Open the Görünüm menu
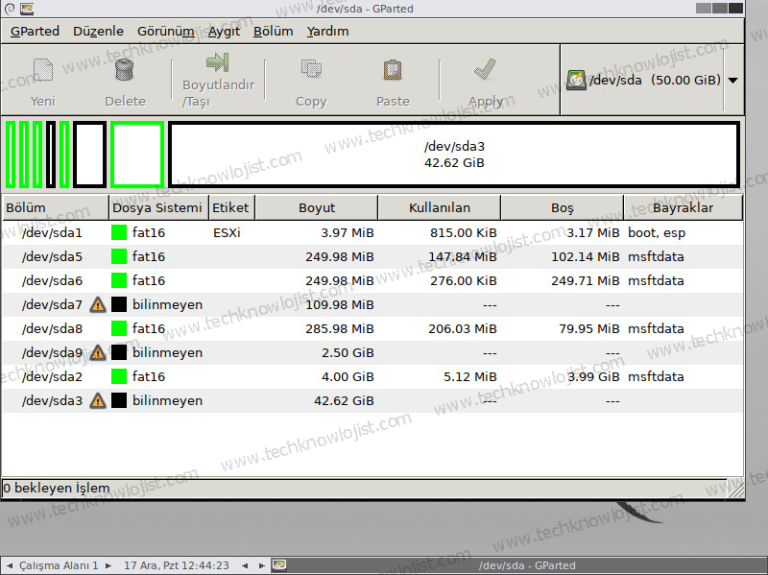 point(166,31)
